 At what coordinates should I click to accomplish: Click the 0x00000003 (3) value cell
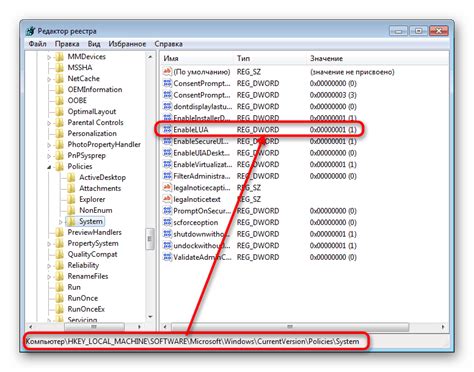pyautogui.click(x=333, y=95)
